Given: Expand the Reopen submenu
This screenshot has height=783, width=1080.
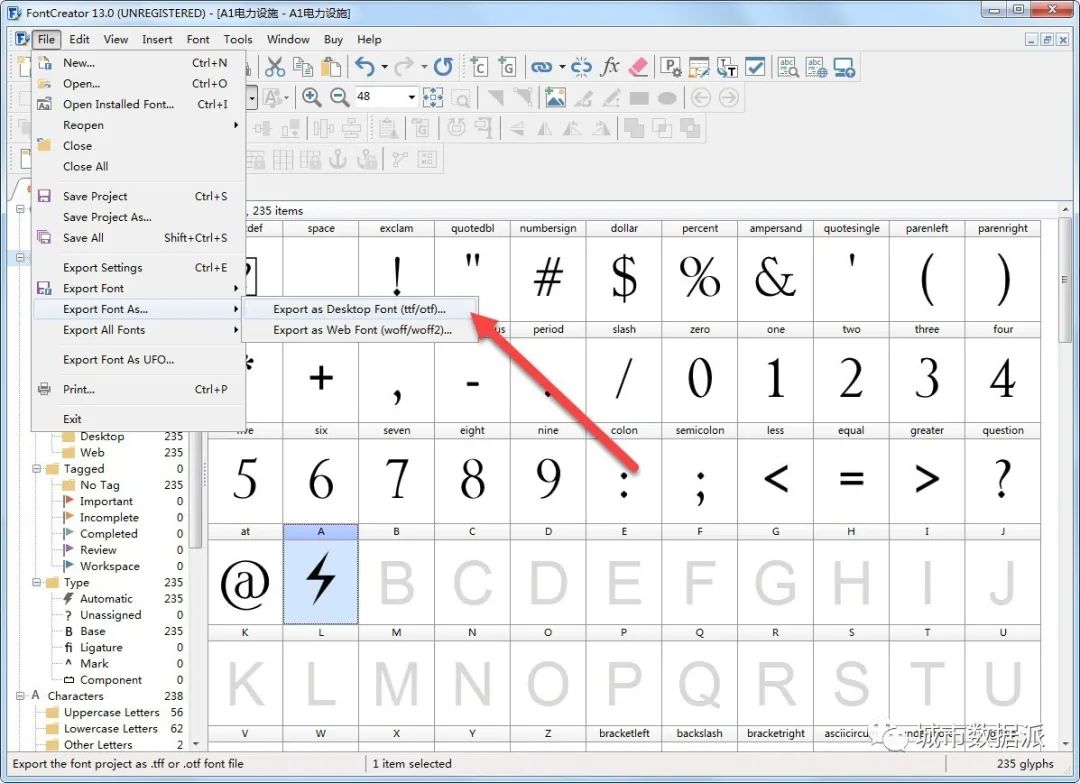Looking at the screenshot, I should tap(138, 125).
